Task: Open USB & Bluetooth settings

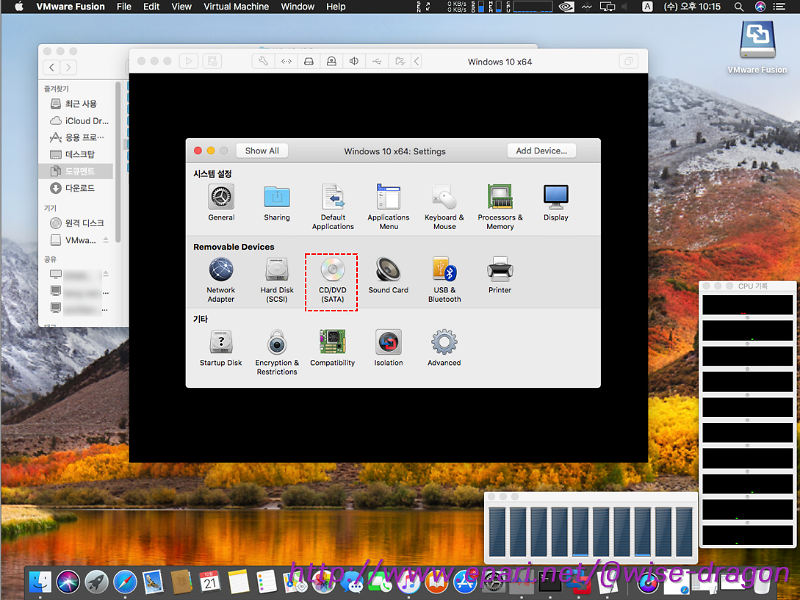Action: click(x=444, y=280)
